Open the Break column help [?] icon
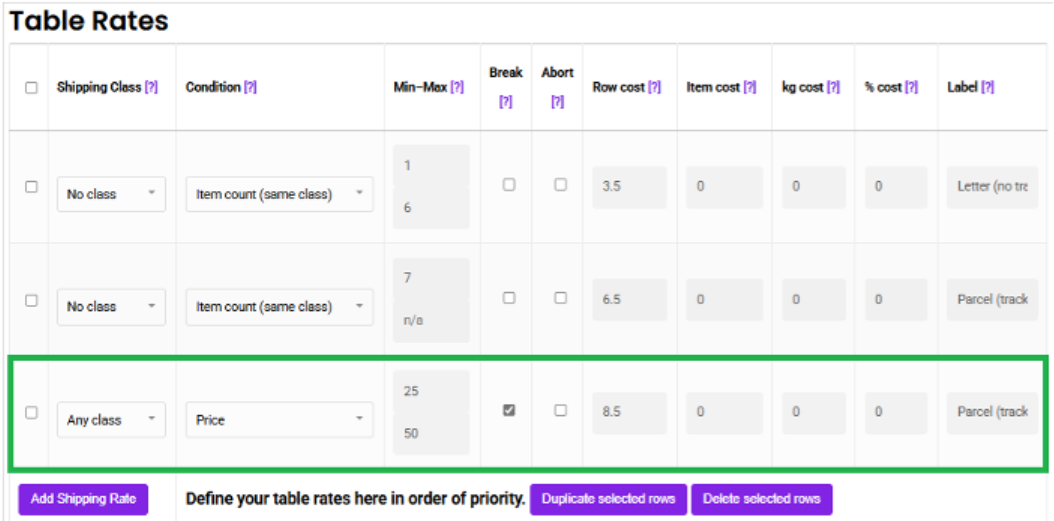 tap(505, 102)
